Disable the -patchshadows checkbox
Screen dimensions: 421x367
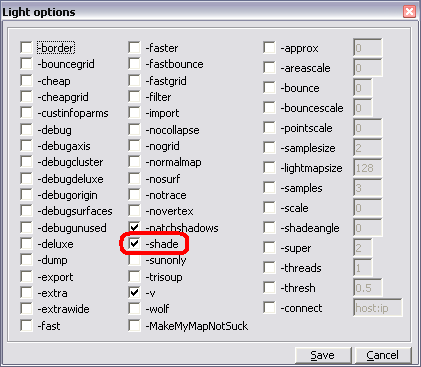(134, 228)
